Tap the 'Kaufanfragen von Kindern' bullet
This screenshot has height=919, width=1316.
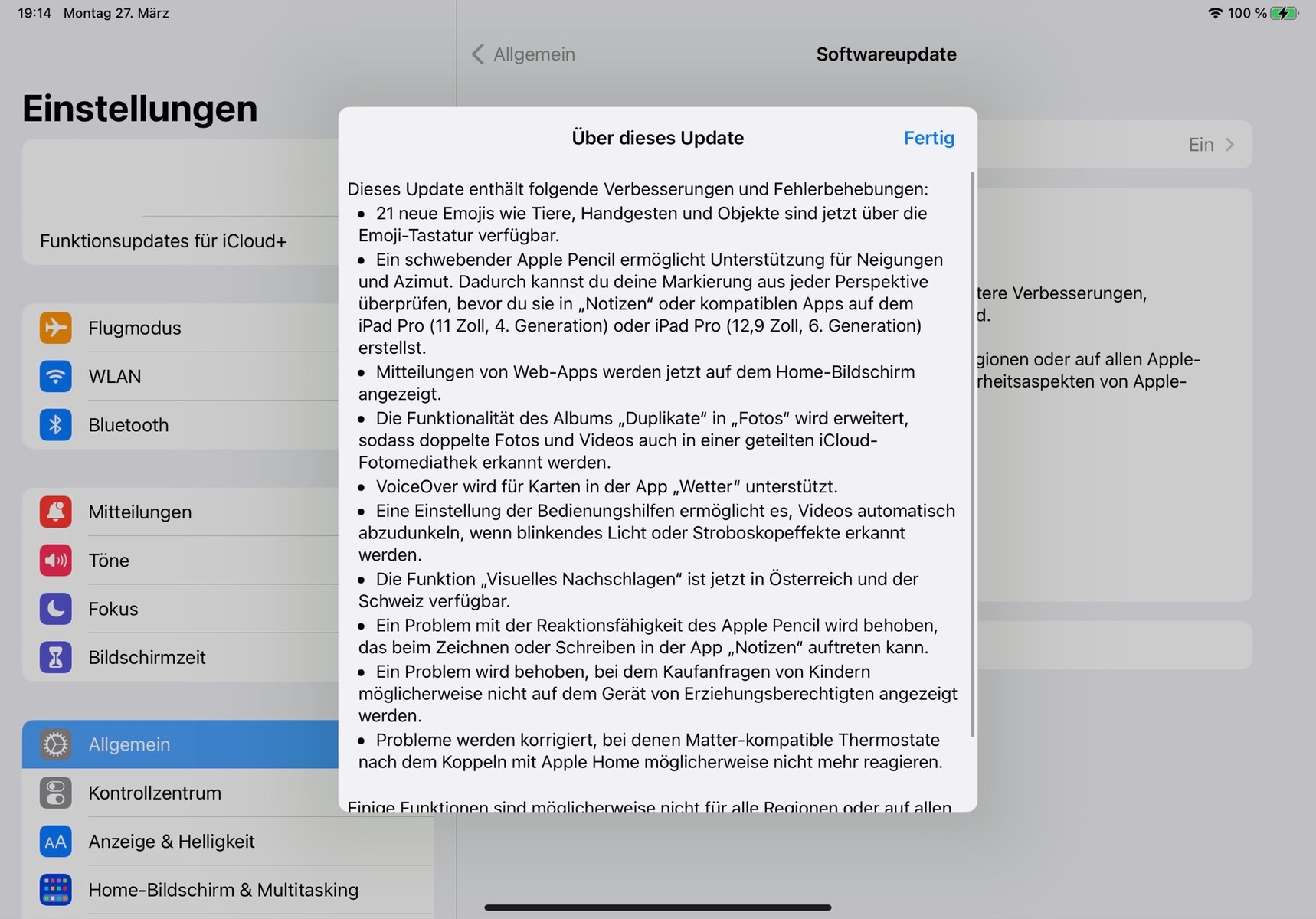click(658, 694)
